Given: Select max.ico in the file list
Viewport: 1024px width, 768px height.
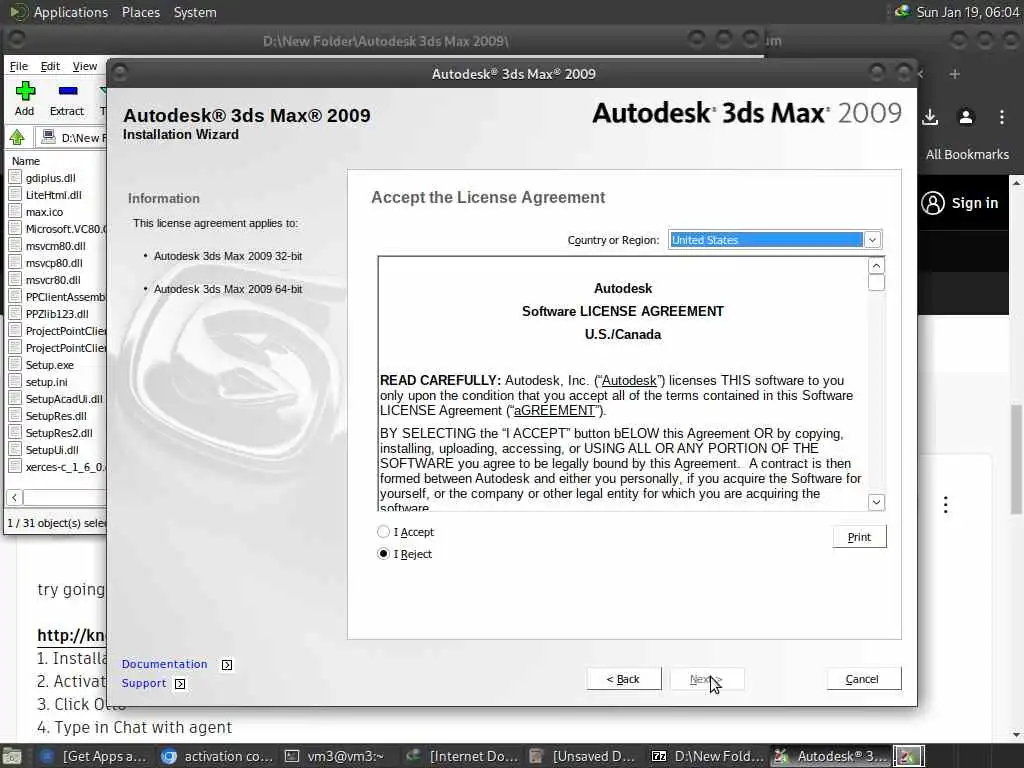Looking at the screenshot, I should [x=44, y=212].
